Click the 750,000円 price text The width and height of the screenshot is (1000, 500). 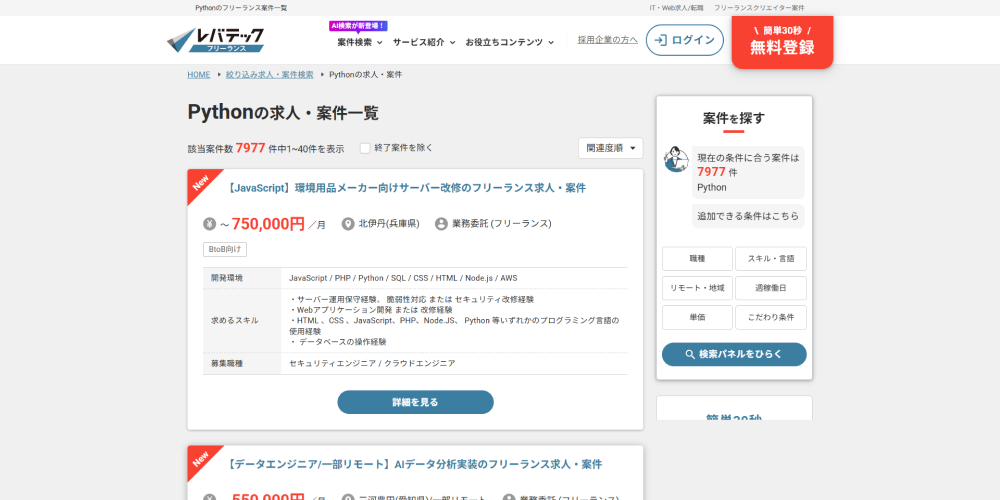click(268, 224)
